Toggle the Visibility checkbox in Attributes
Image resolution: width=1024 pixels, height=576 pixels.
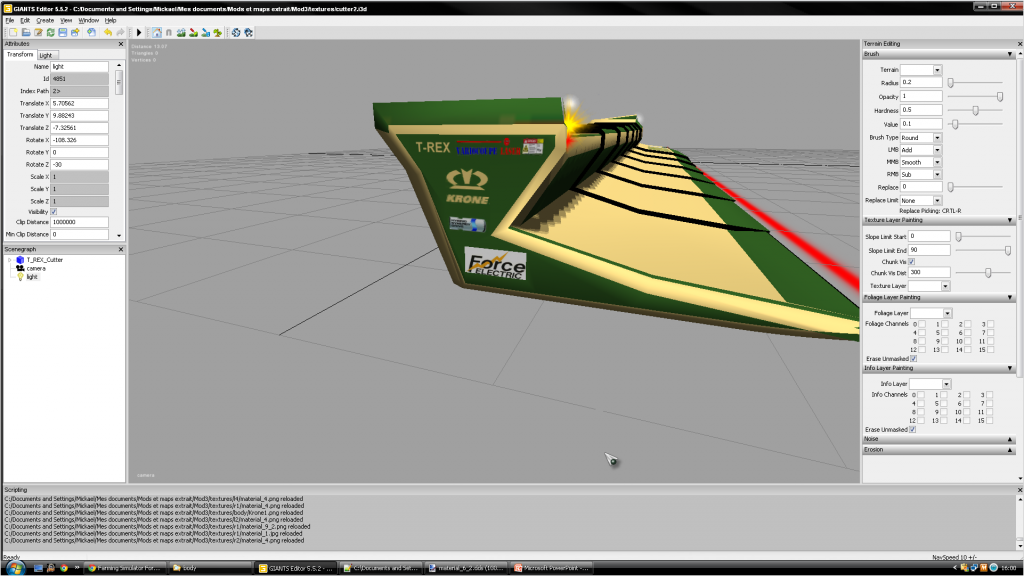(x=54, y=212)
